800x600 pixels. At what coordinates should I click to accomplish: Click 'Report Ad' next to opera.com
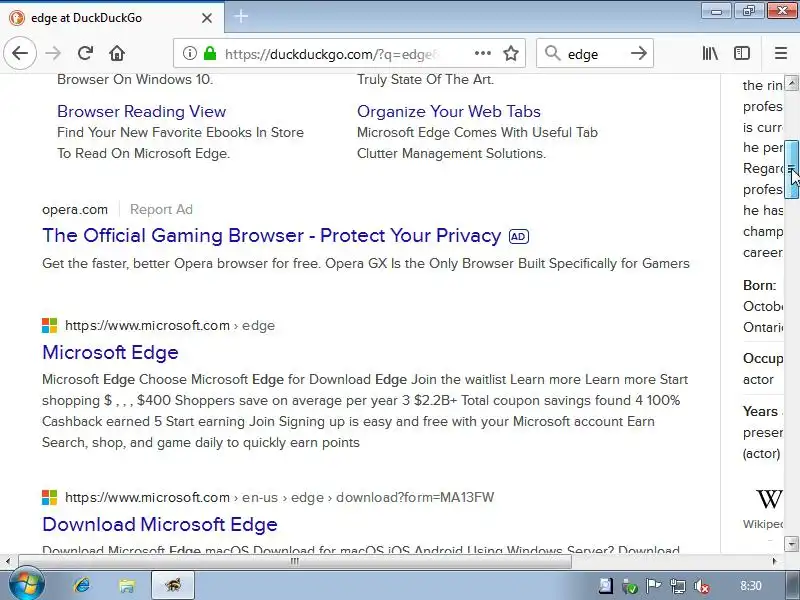pos(161,209)
